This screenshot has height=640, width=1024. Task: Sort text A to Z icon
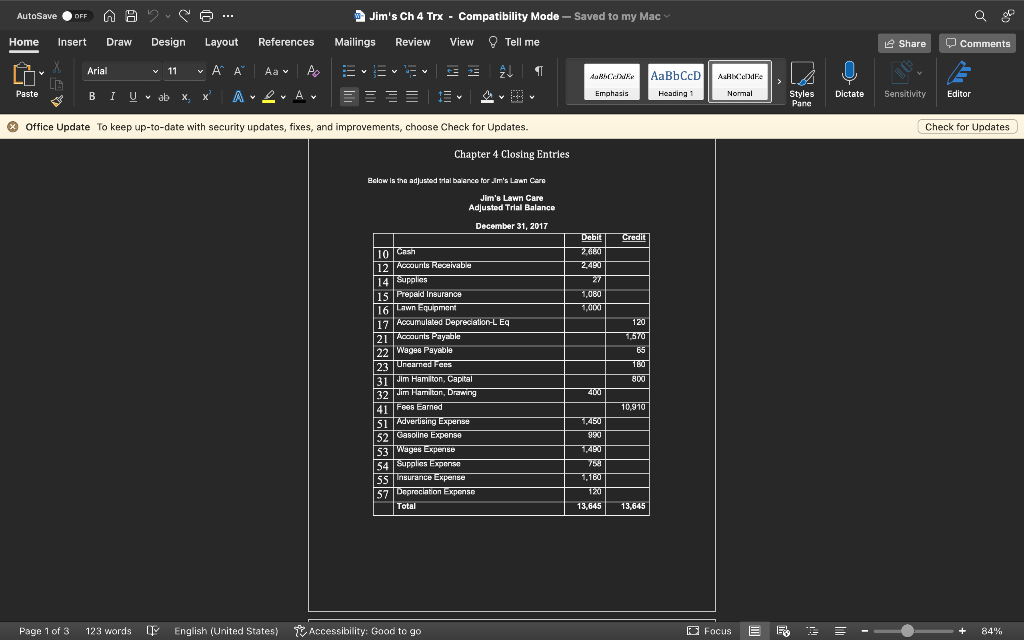coord(506,71)
